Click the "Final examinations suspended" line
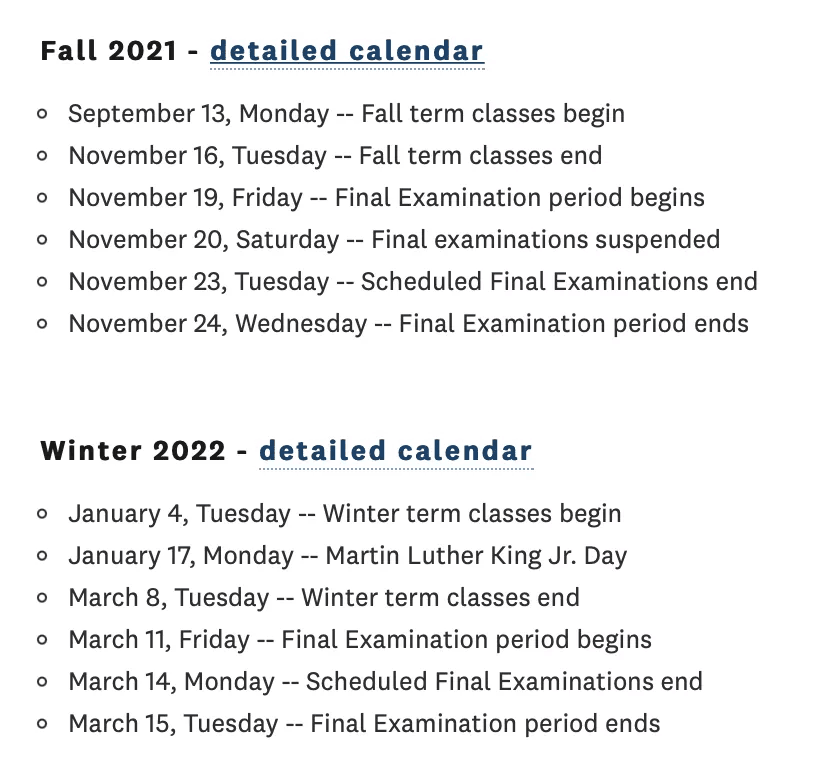Screen dimensions: 826x766 [394, 240]
